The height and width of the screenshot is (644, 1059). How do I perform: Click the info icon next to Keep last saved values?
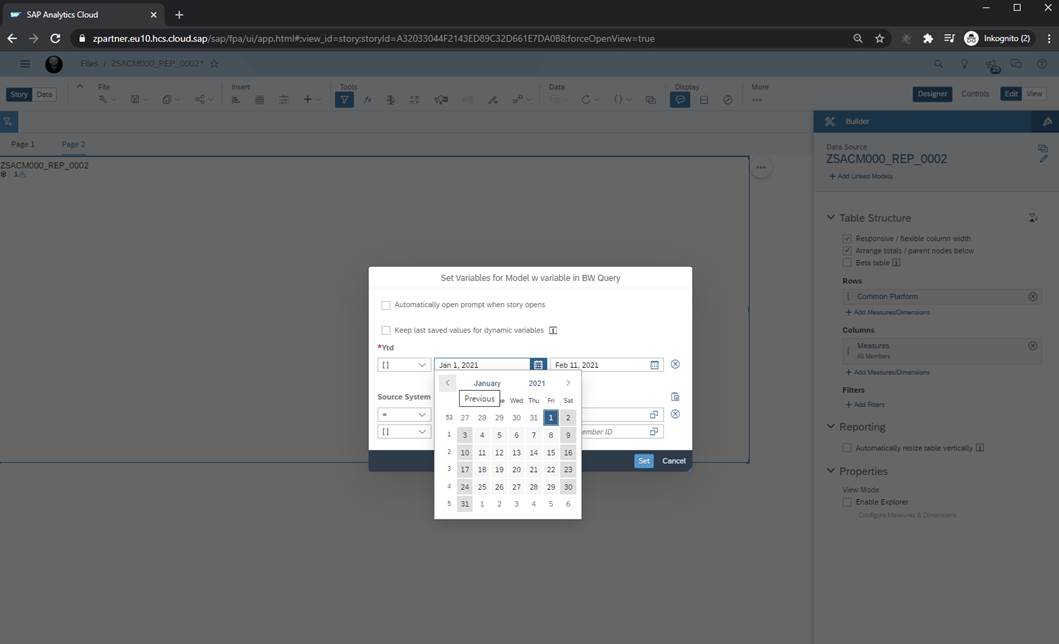(553, 330)
